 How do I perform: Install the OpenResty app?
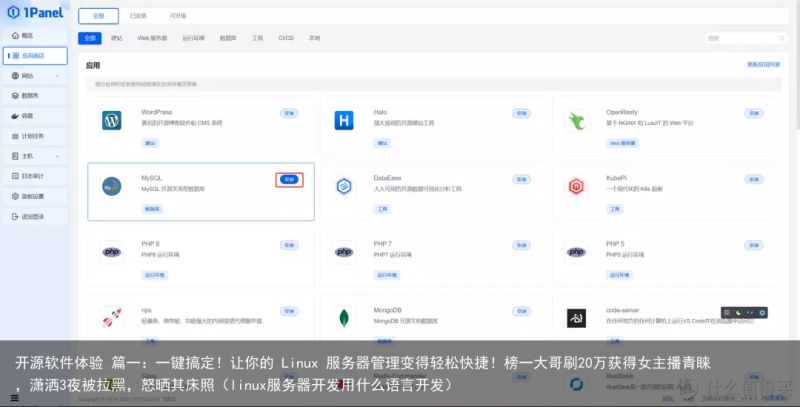(754, 113)
